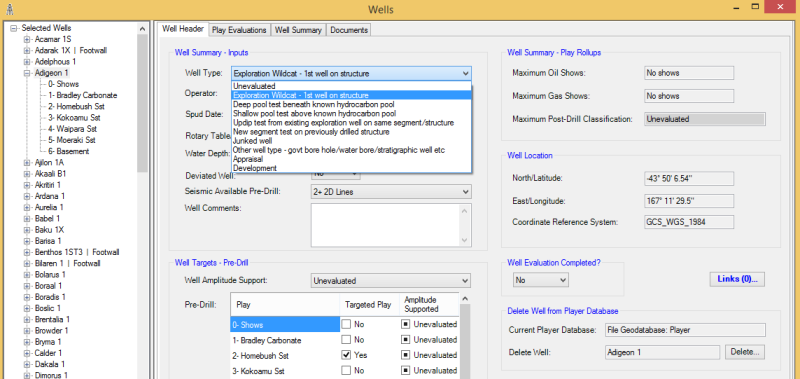800x379 pixels.
Task: Click the Delete... button
Action: coord(744,352)
